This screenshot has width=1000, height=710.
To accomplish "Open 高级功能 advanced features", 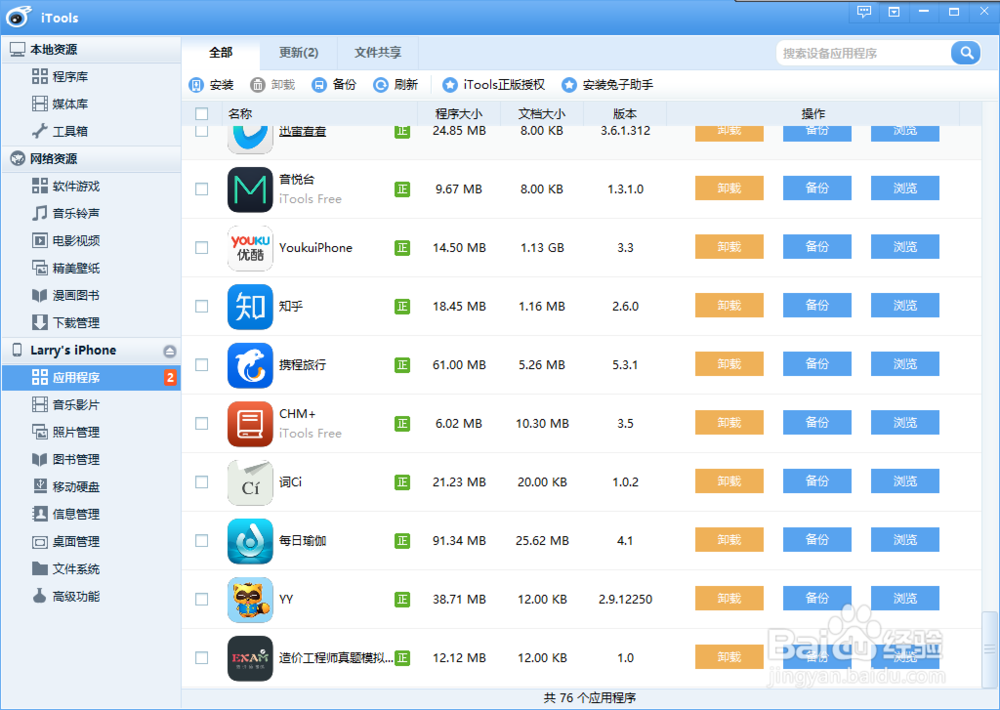I will [x=66, y=596].
